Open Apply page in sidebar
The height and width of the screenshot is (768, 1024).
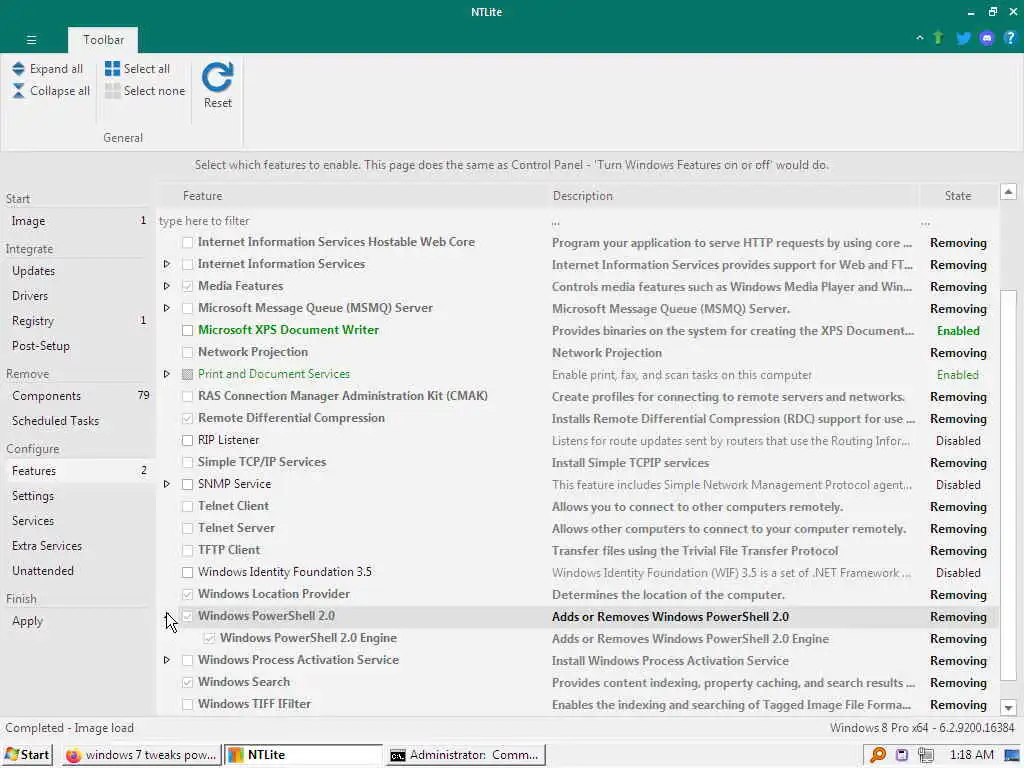[78, 621]
